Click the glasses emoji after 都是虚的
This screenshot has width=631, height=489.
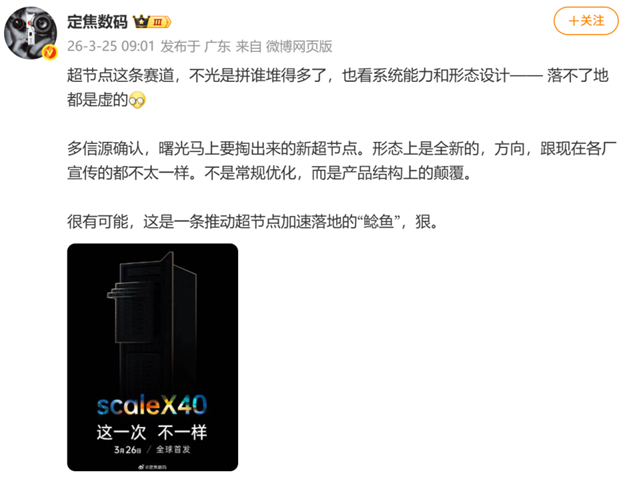click(x=137, y=100)
